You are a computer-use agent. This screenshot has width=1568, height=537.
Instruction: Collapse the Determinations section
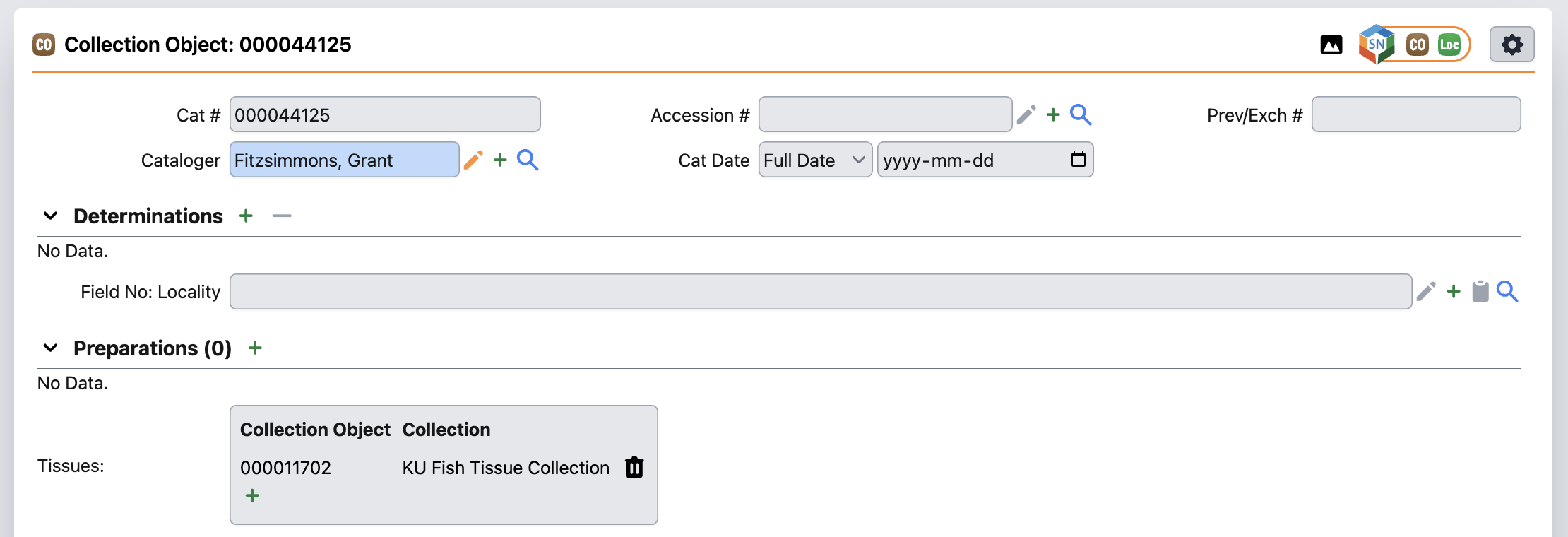50,216
